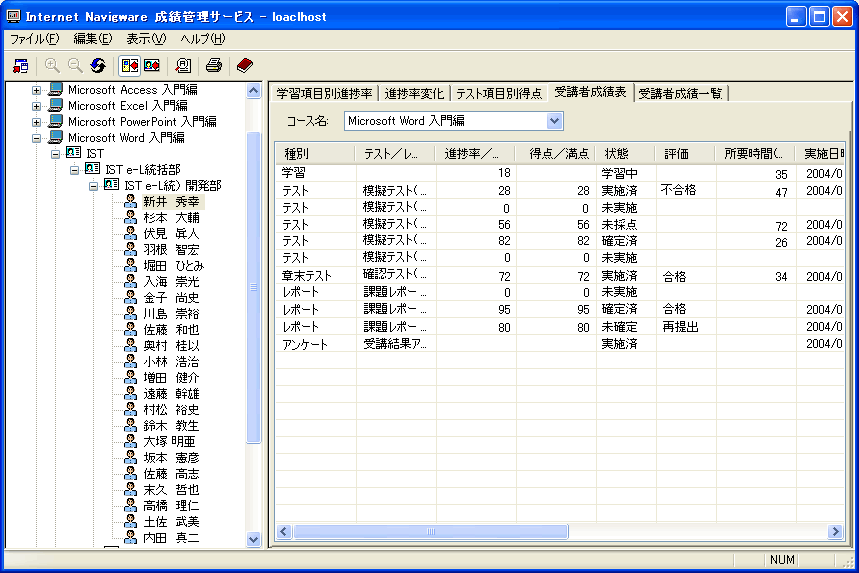Select the 受講者成績表 tab
Screen dimensions: 859x573
click(590, 92)
